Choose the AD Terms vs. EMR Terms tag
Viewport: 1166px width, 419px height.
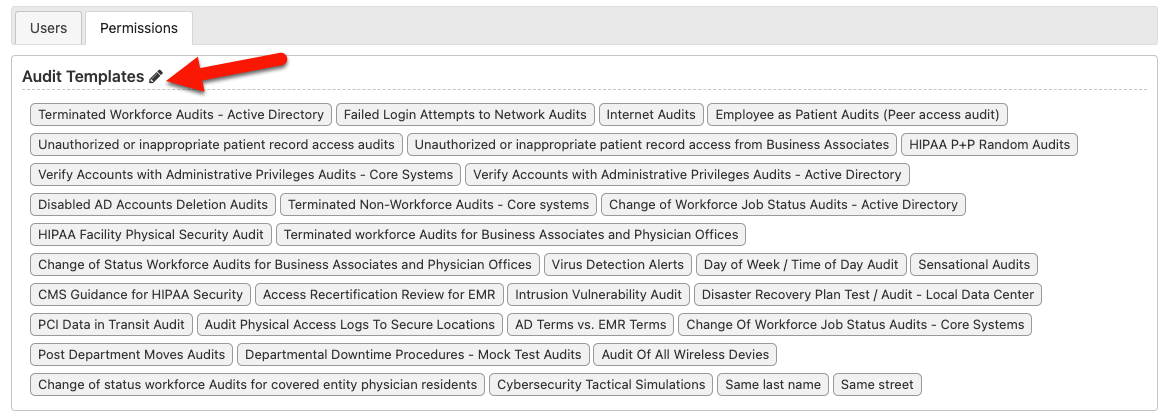pos(590,324)
